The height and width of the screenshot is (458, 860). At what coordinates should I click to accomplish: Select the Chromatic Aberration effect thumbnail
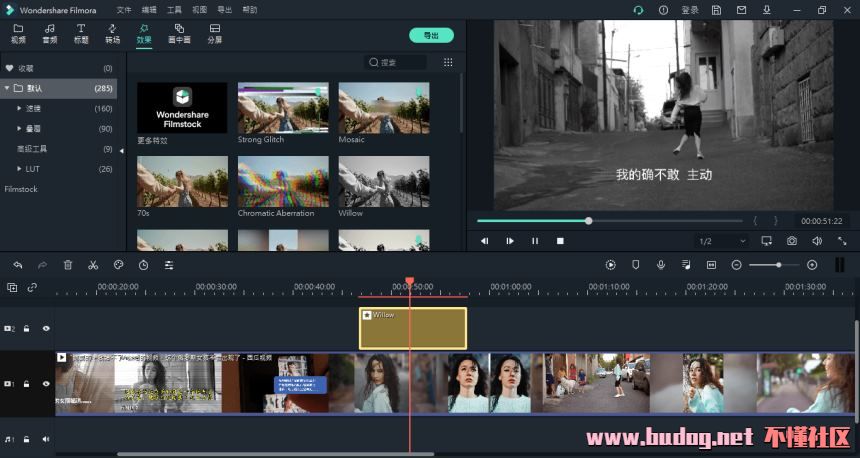[x=283, y=181]
